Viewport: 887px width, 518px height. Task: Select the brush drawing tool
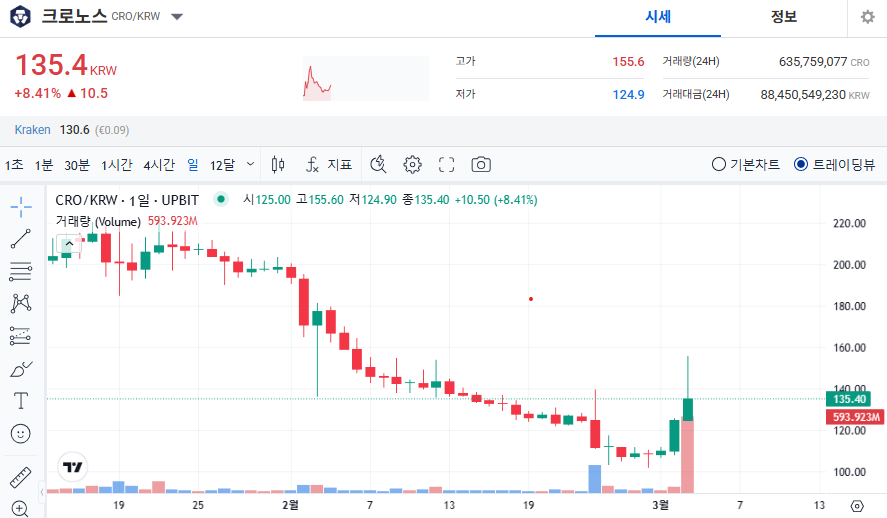click(21, 369)
